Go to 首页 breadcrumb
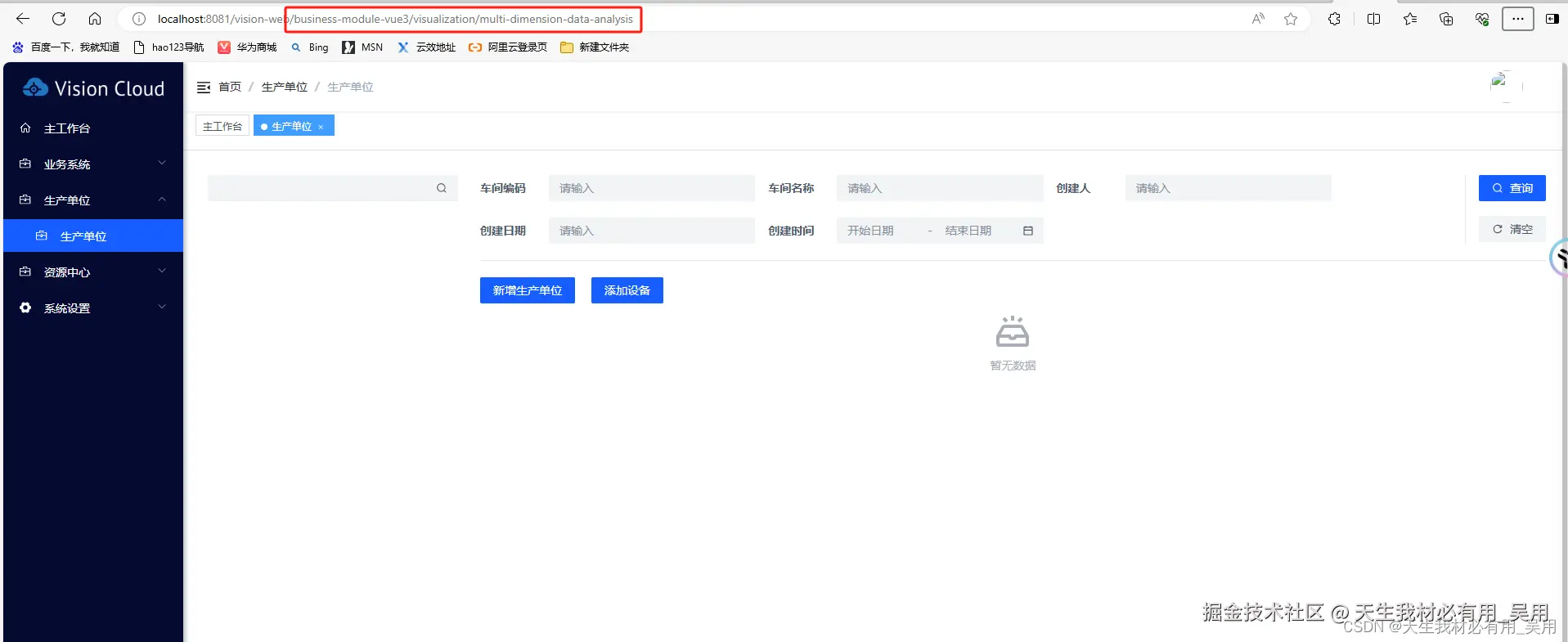 (230, 87)
